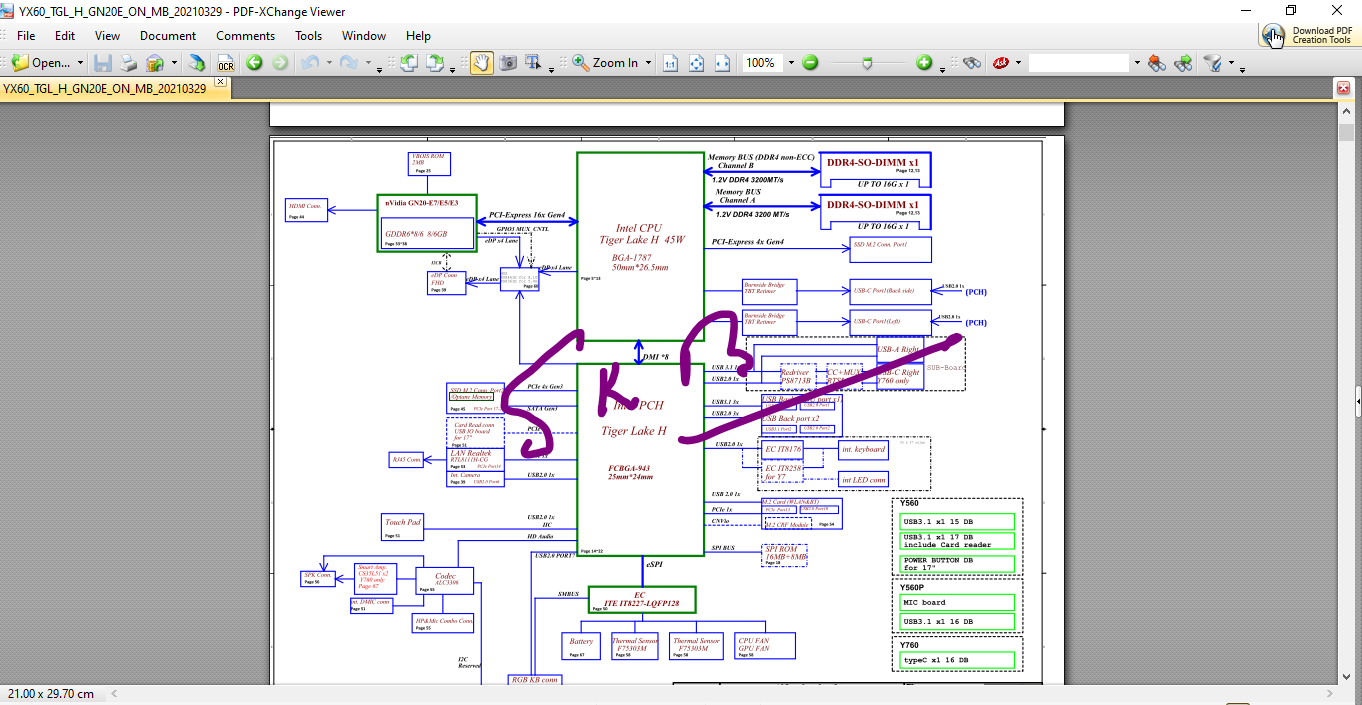Click the Fit Page icon
This screenshot has width=1362, height=705.
click(x=696, y=62)
